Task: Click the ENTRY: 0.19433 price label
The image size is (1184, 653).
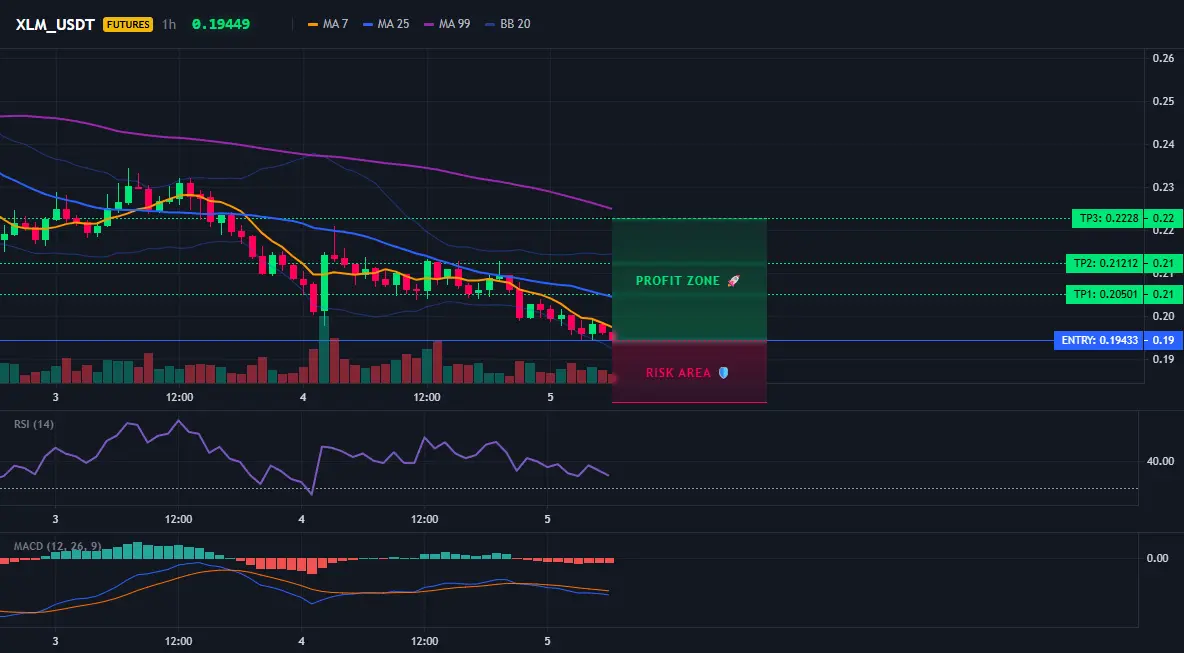Action: click(1099, 340)
